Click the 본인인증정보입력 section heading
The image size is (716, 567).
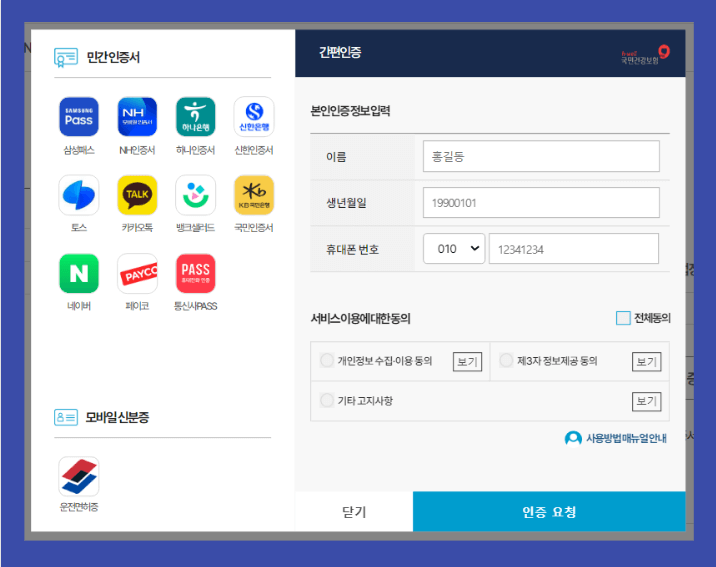[x=350, y=111]
